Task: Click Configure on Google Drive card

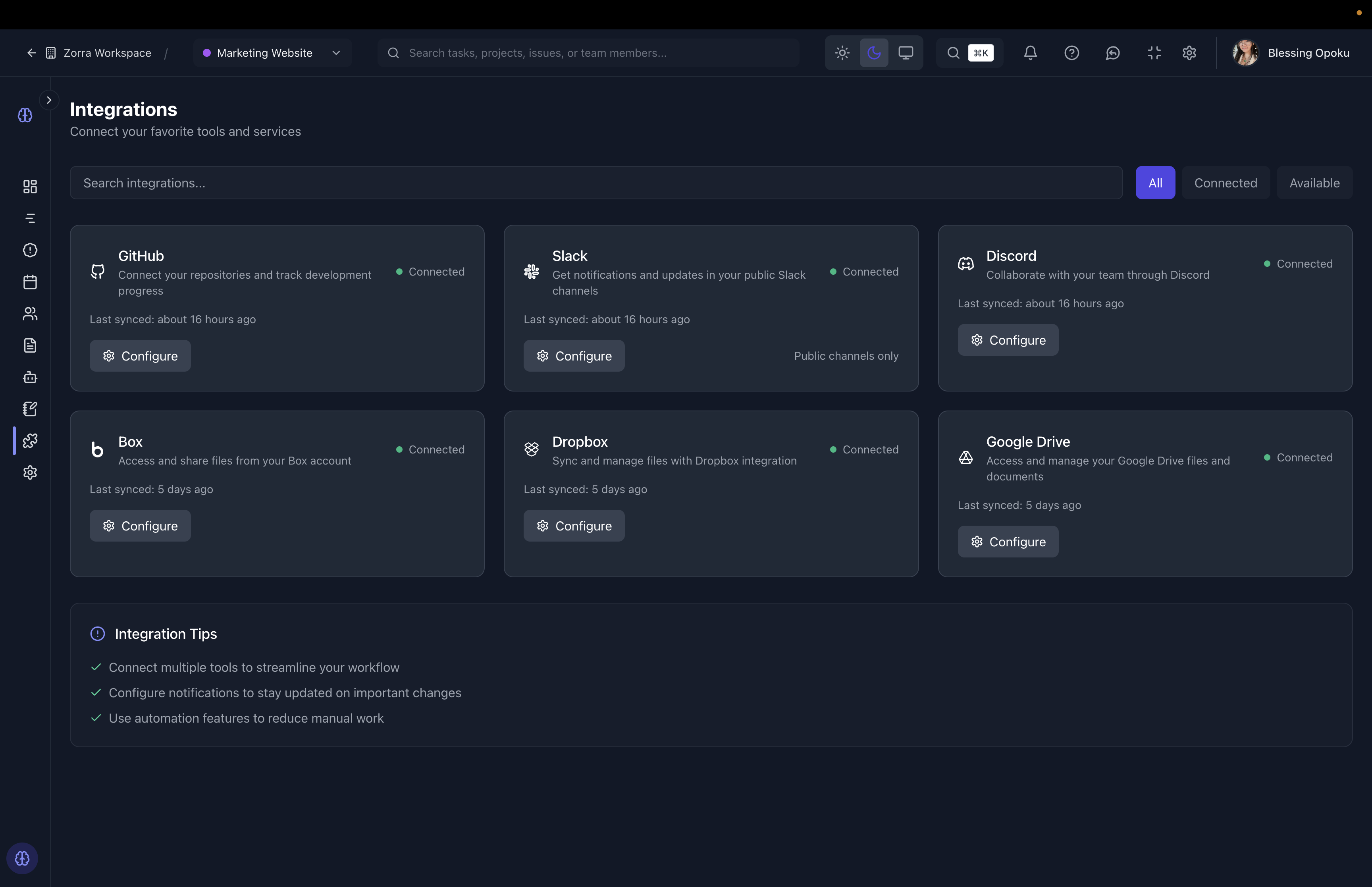Action: (1008, 542)
